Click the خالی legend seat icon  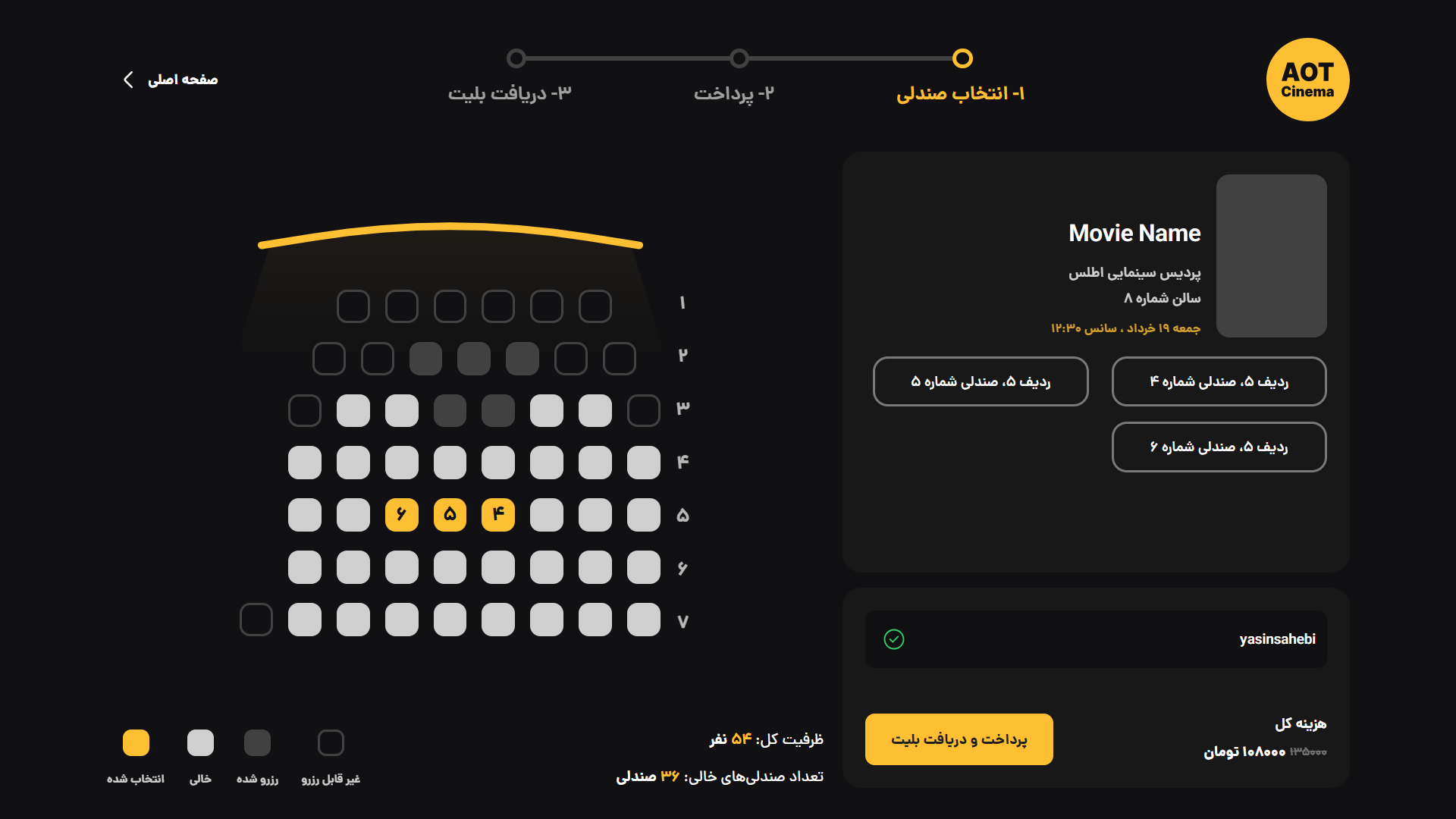(200, 742)
